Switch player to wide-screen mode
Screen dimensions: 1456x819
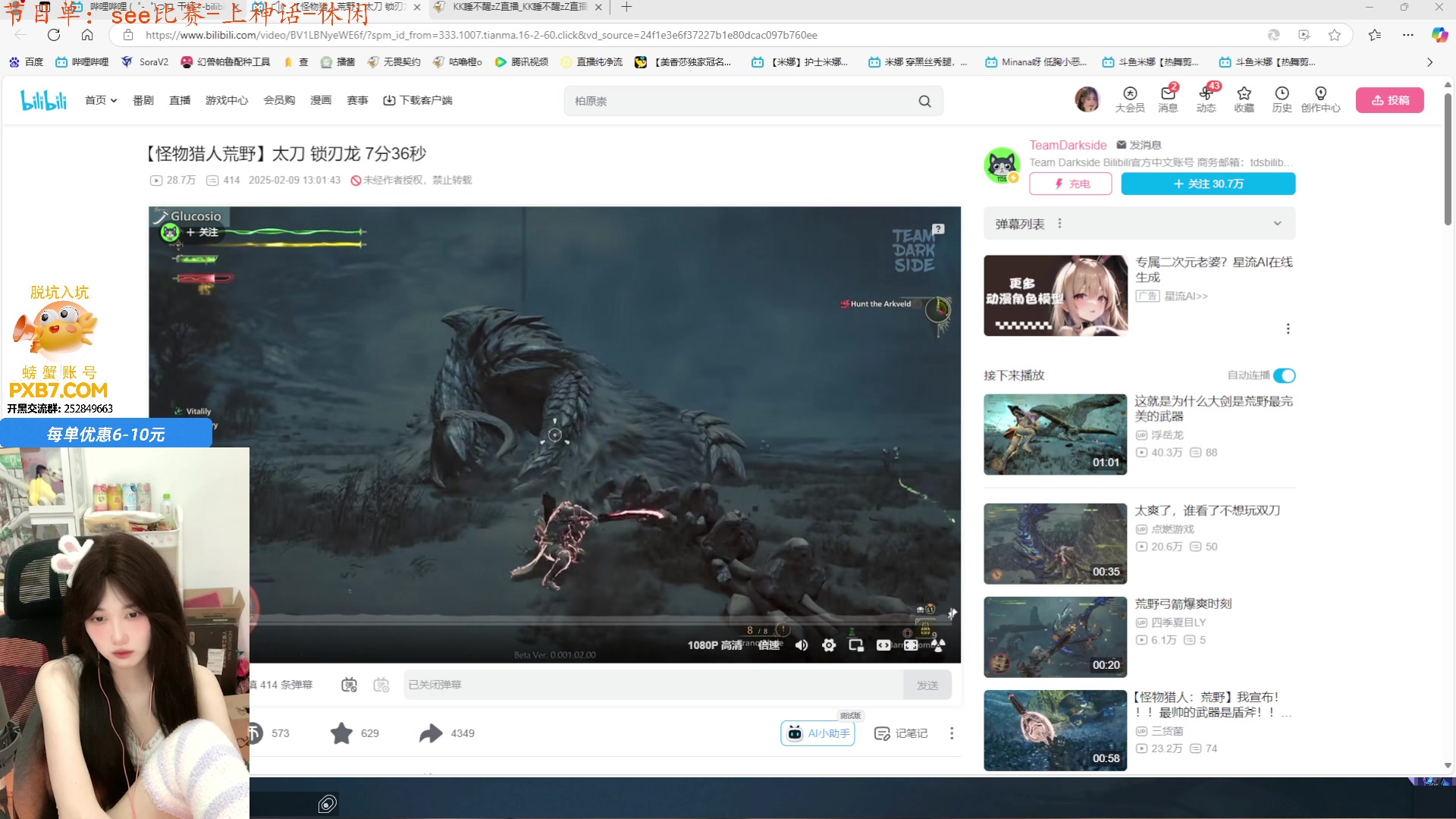883,645
